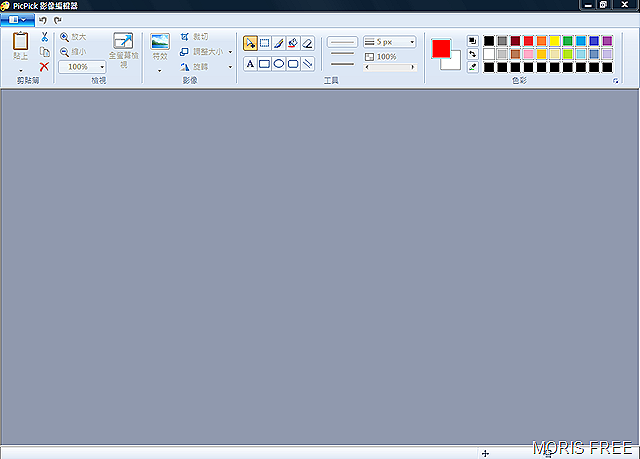
Task: Select the rectangle shape tool
Action: [x=264, y=64]
